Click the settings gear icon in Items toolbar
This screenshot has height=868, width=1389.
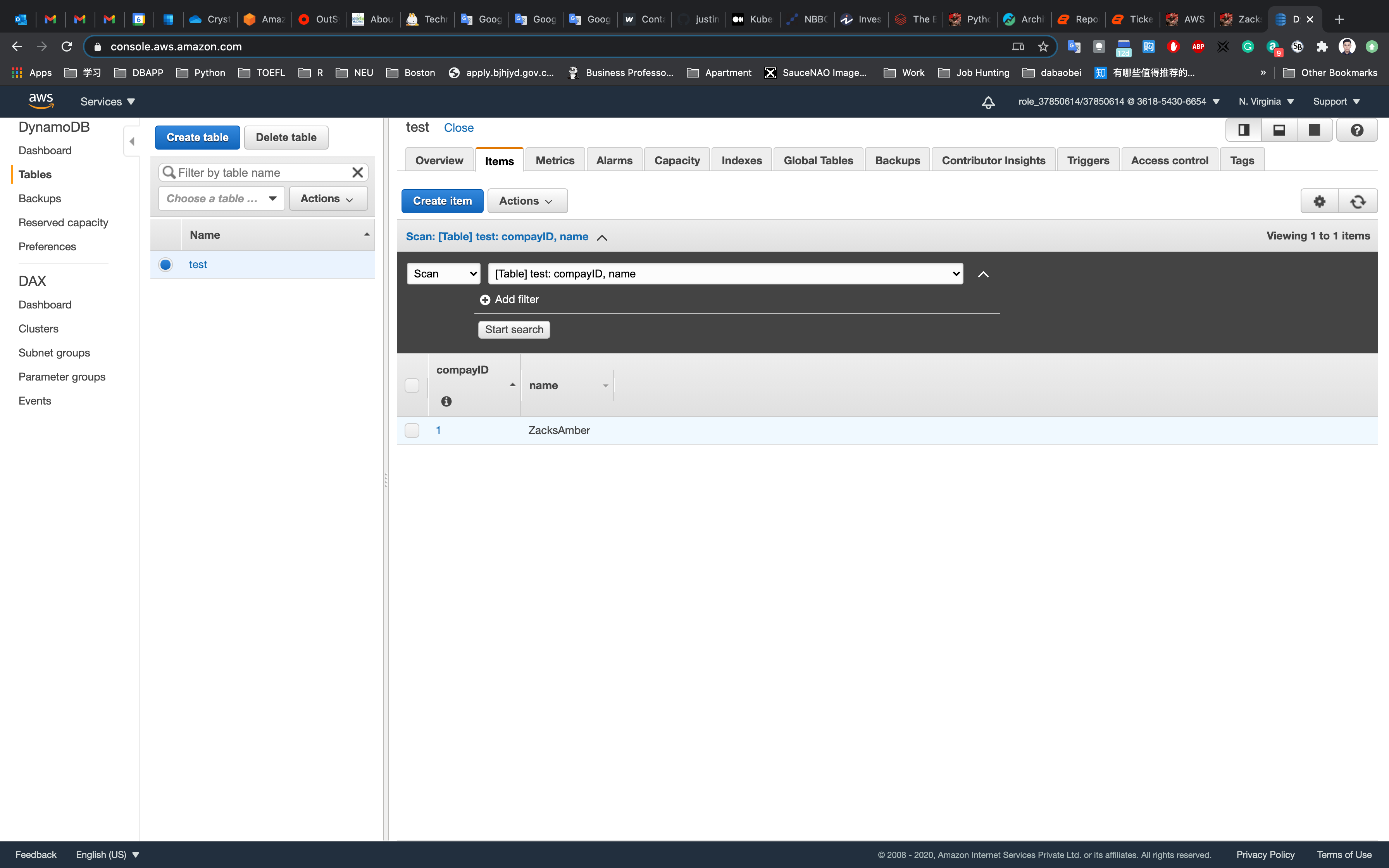(x=1319, y=201)
